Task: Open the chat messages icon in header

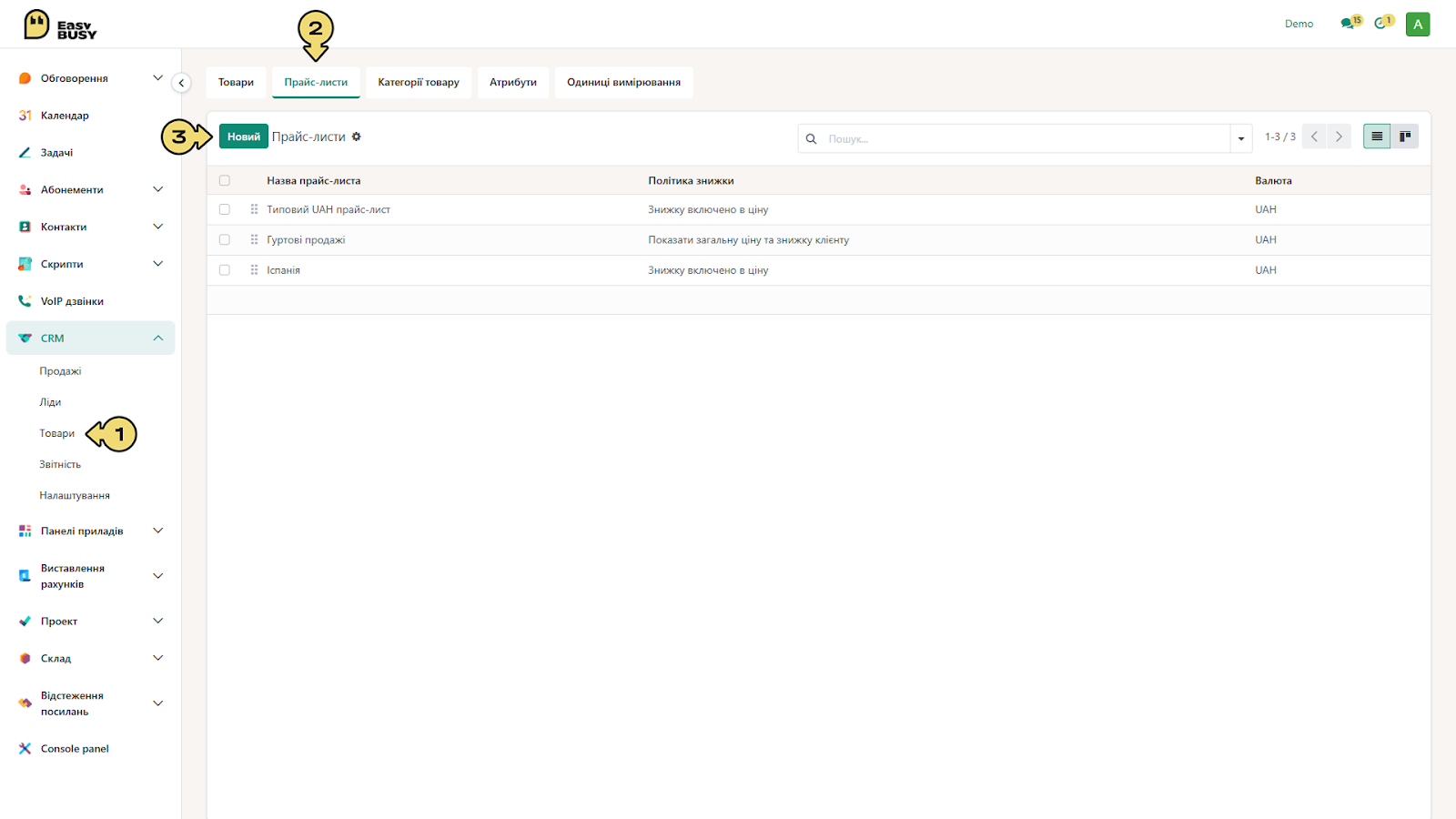Action: point(1349,24)
